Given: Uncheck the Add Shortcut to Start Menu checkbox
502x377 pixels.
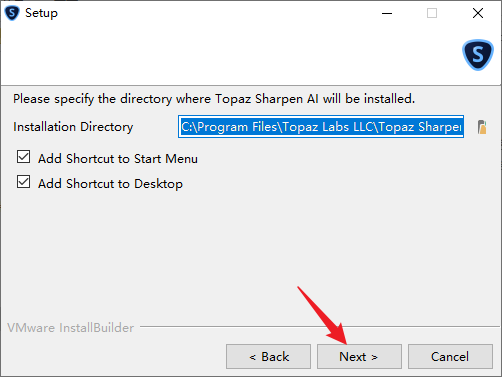Looking at the screenshot, I should tap(23, 157).
